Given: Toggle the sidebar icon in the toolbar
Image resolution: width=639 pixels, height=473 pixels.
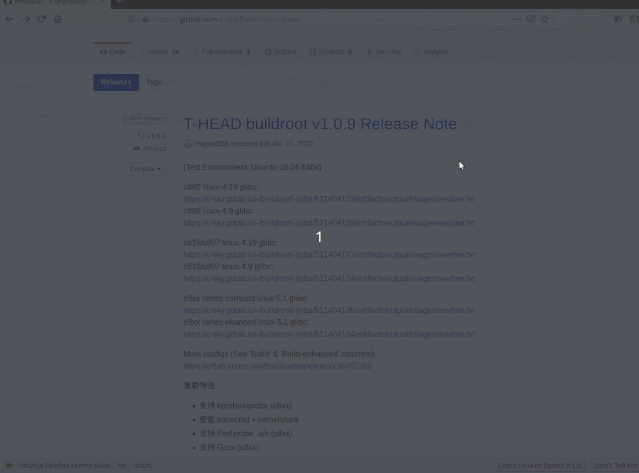Looking at the screenshot, I should (x=634, y=19).
